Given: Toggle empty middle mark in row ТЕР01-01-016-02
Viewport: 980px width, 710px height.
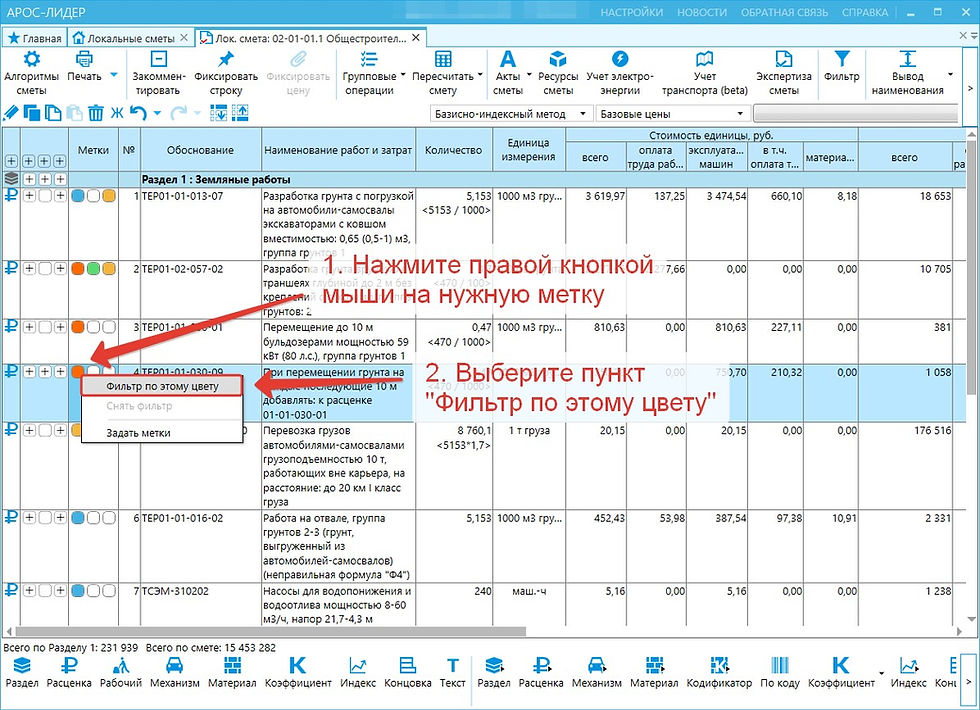Looking at the screenshot, I should pos(93,518).
